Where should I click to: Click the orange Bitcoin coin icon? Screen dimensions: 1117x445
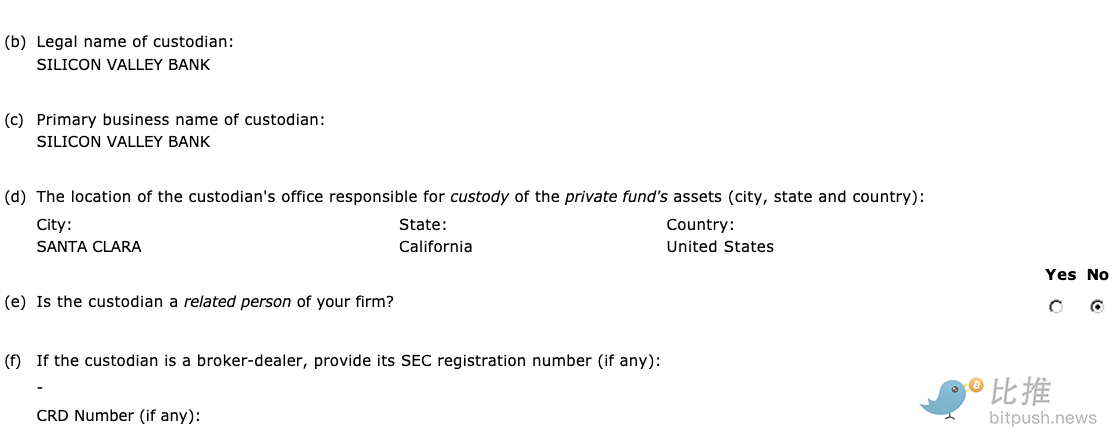[x=975, y=385]
